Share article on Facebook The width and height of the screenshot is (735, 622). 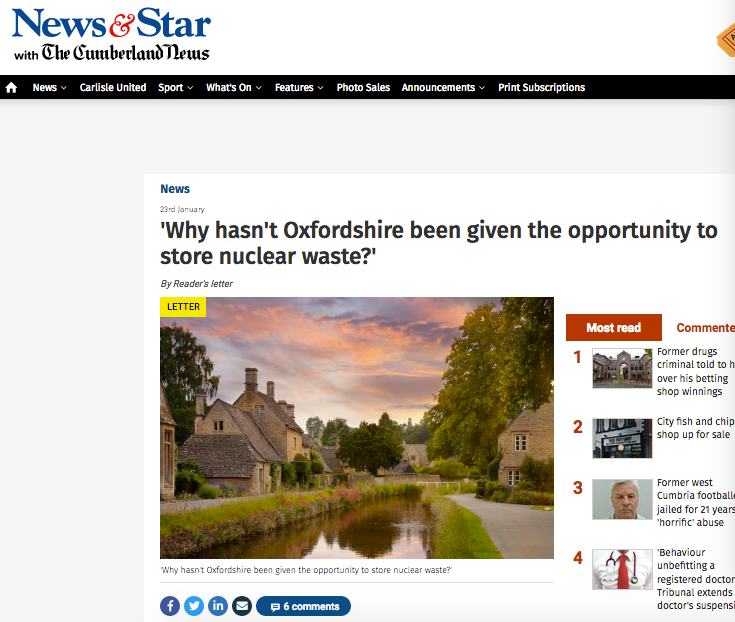170,606
